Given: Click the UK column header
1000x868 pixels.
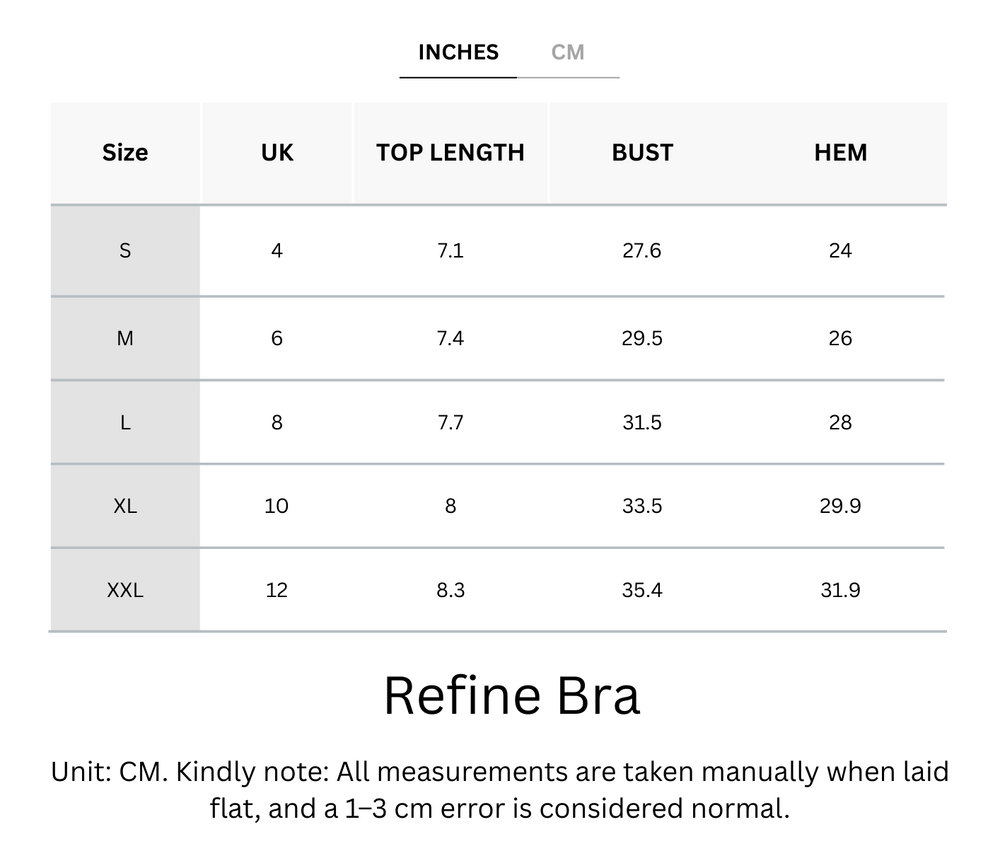Looking at the screenshot, I should [x=277, y=152].
